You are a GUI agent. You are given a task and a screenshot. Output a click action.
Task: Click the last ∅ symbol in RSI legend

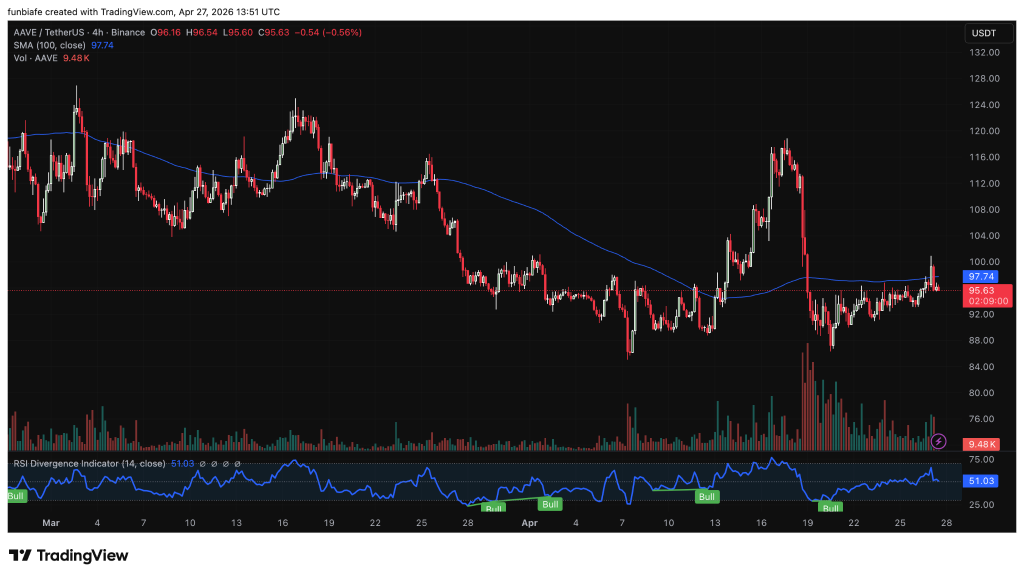coord(237,464)
